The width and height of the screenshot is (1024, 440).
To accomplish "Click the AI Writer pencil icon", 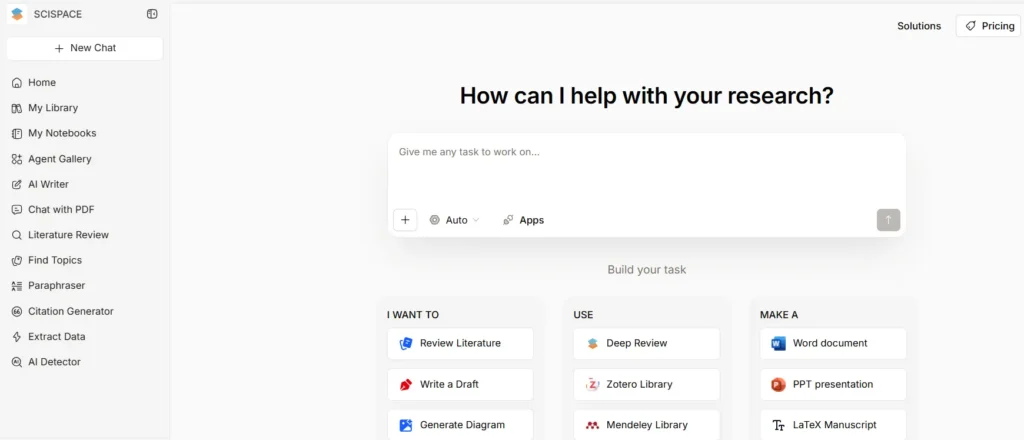I will tap(17, 185).
